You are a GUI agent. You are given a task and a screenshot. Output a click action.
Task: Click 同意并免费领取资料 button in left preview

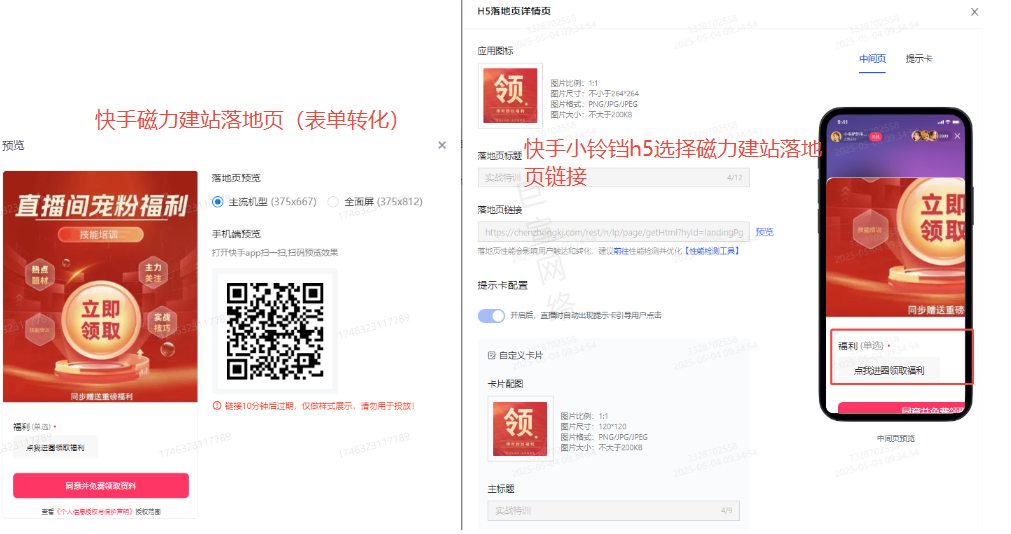coord(101,486)
